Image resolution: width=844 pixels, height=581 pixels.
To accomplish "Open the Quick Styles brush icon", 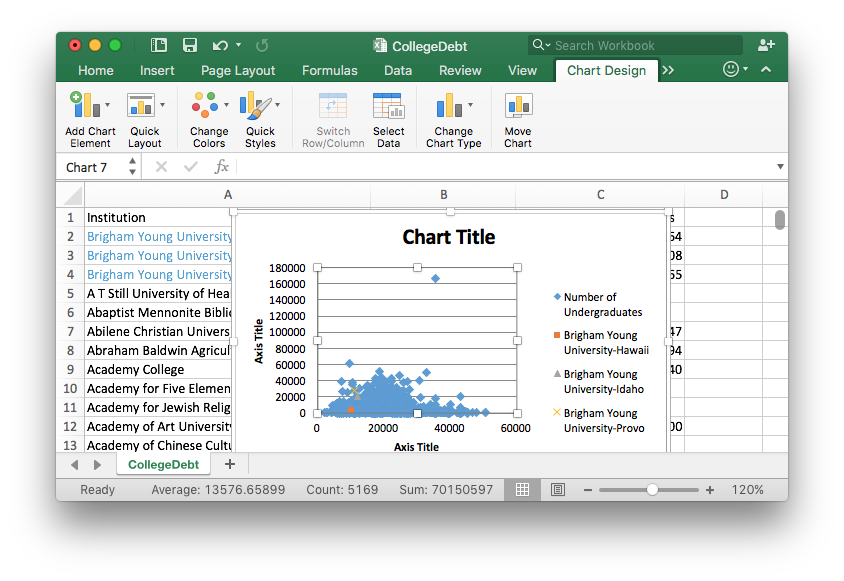I will coord(256,104).
